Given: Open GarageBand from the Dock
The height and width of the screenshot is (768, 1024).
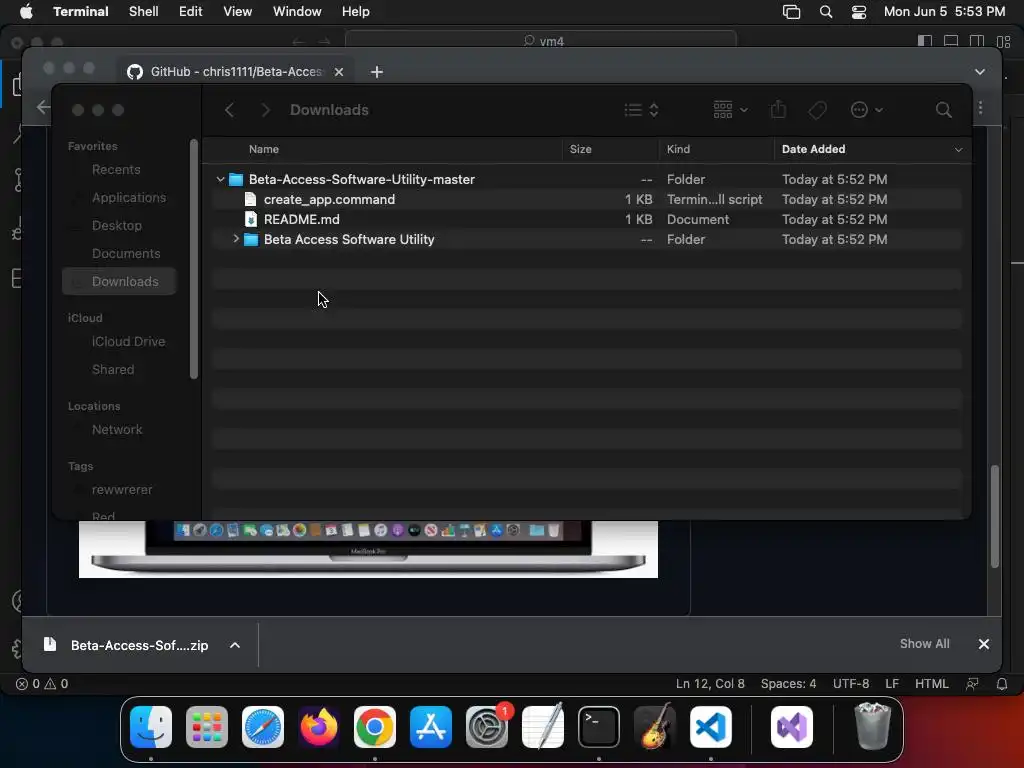Looking at the screenshot, I should [655, 727].
